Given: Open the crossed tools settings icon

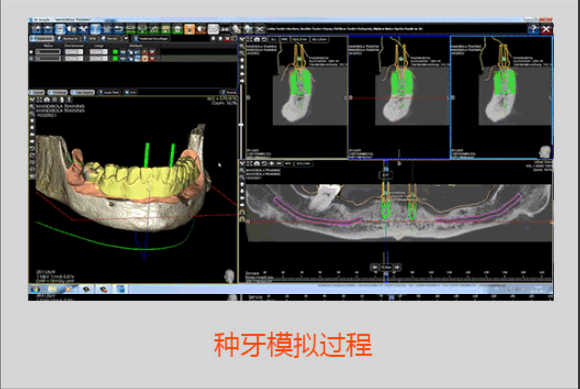Looking at the screenshot, I should point(83,29).
